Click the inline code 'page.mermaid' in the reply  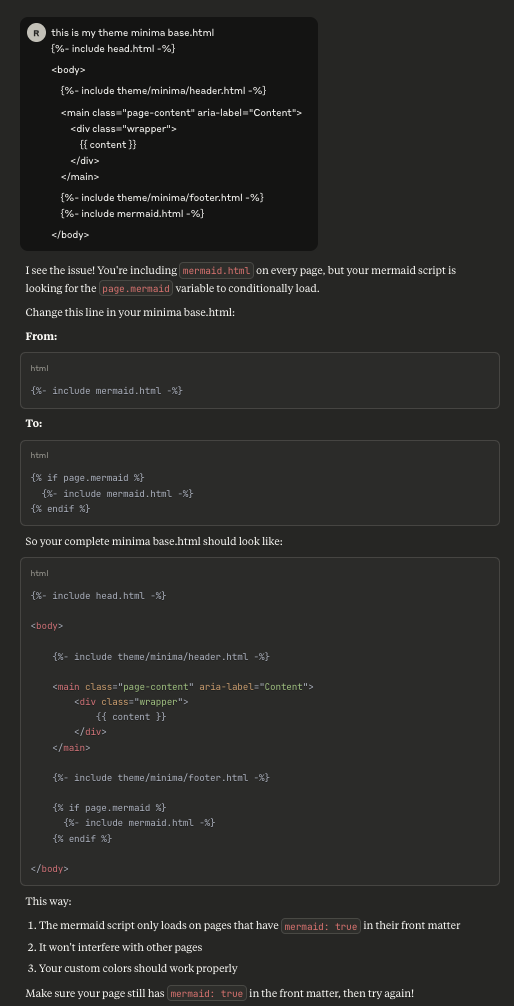(x=136, y=289)
